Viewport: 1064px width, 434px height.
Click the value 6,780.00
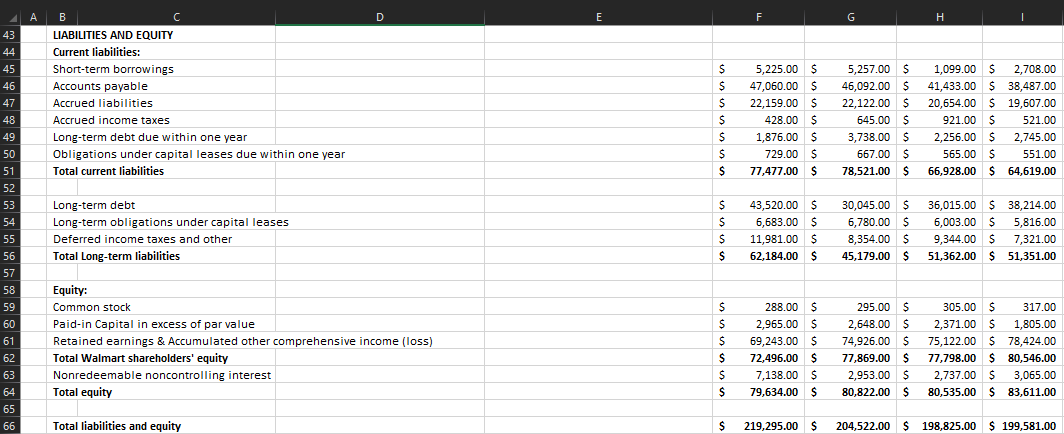[868, 222]
